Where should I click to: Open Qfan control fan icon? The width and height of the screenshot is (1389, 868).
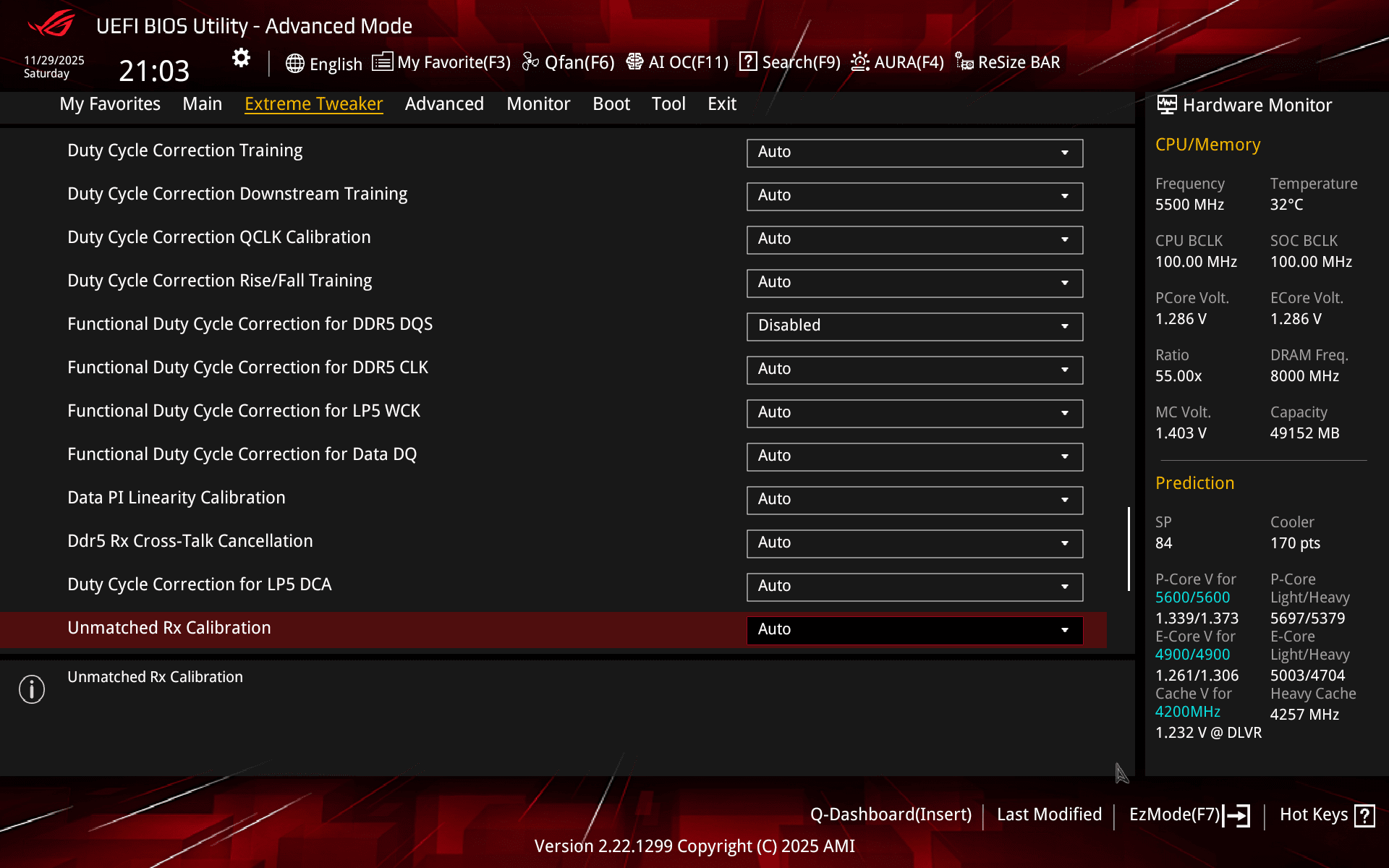pyautogui.click(x=530, y=62)
